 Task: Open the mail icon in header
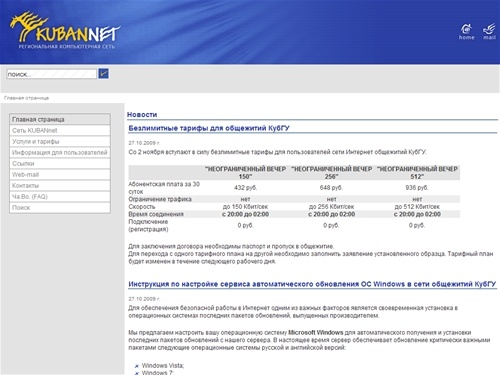coord(489,32)
